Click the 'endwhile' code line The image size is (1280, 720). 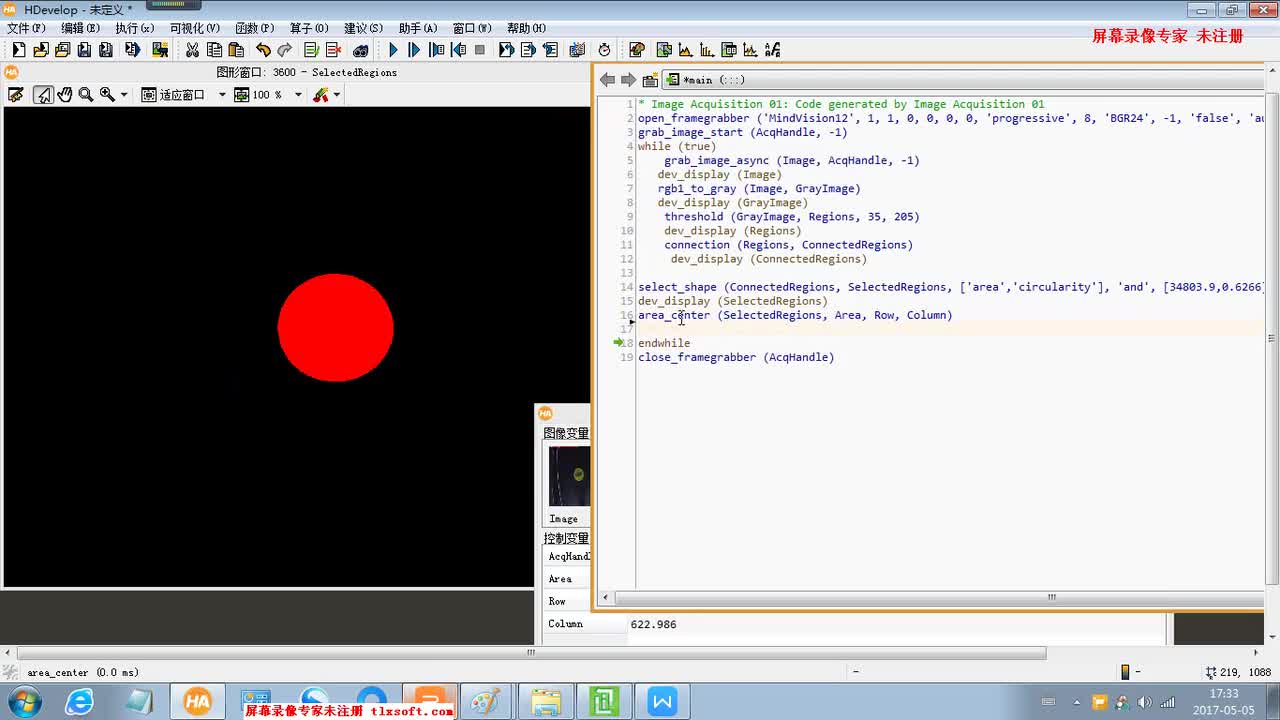[x=664, y=343]
